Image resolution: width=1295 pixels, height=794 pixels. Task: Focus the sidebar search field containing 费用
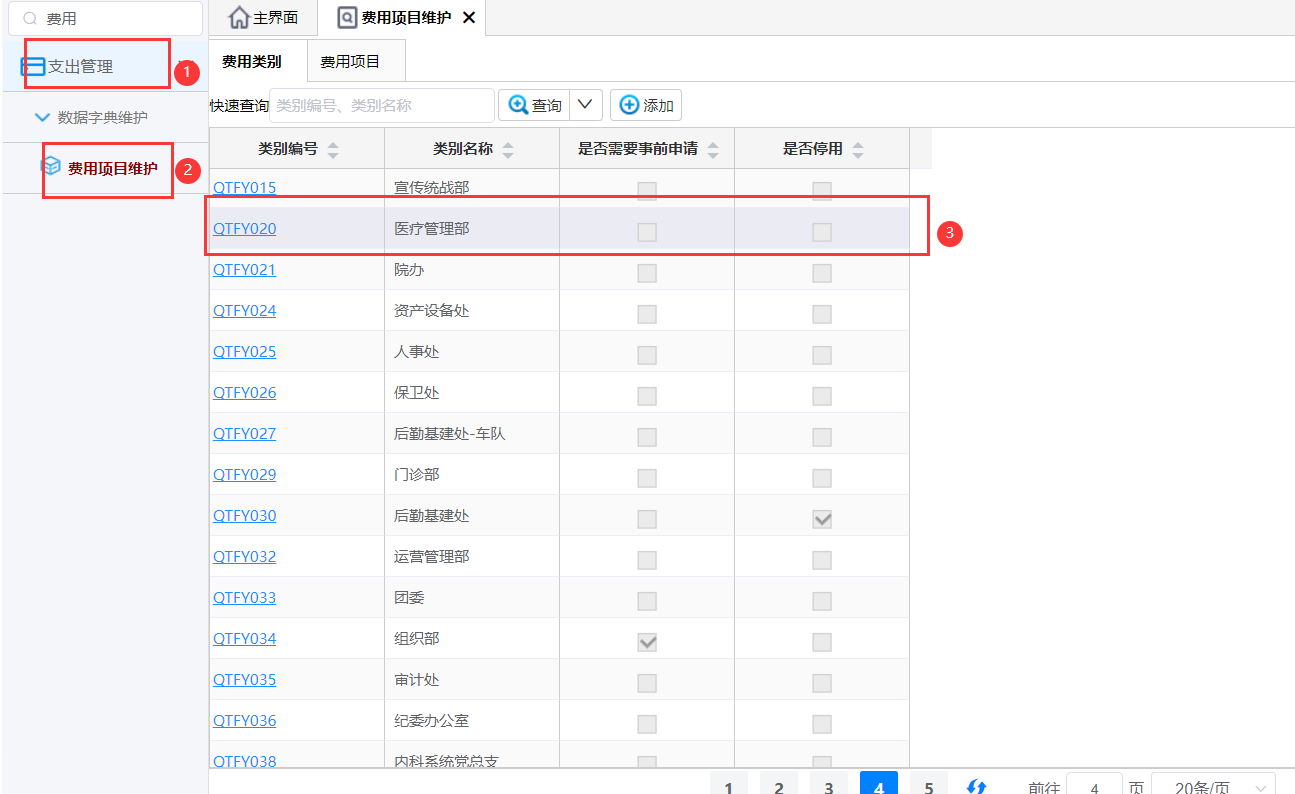coord(106,19)
